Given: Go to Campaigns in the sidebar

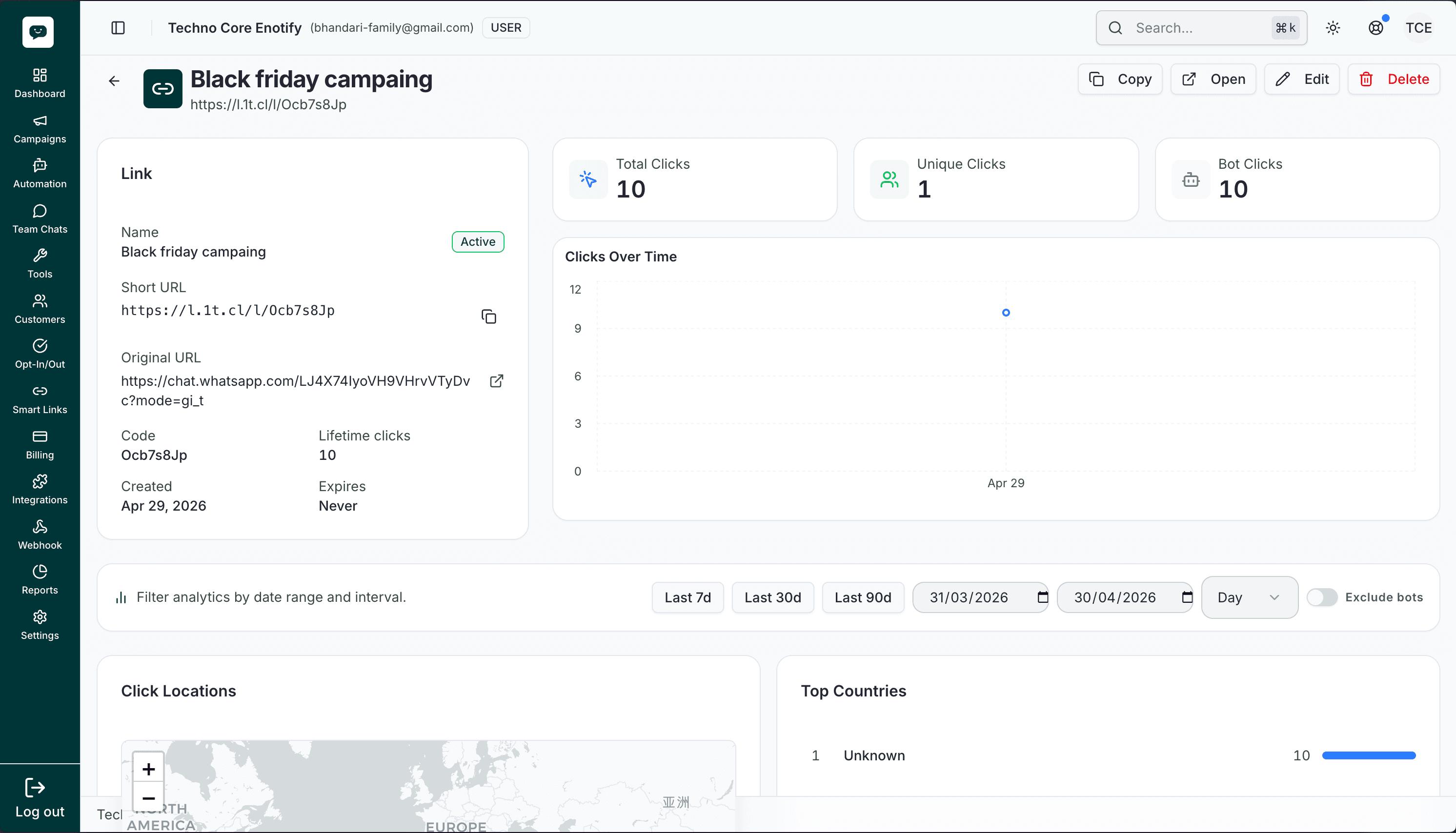Looking at the screenshot, I should point(40,129).
